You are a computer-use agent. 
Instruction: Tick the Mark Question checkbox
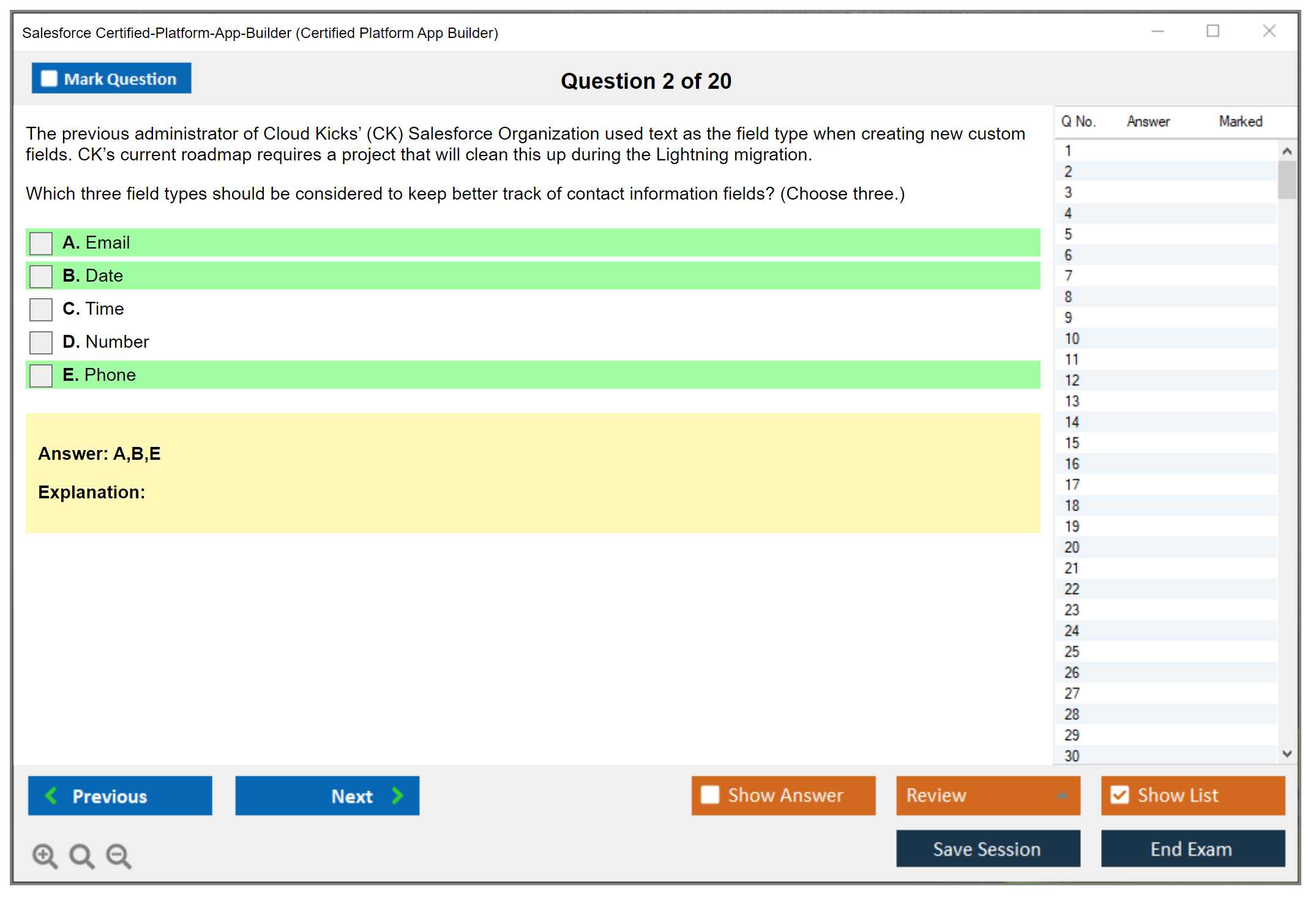coord(49,79)
